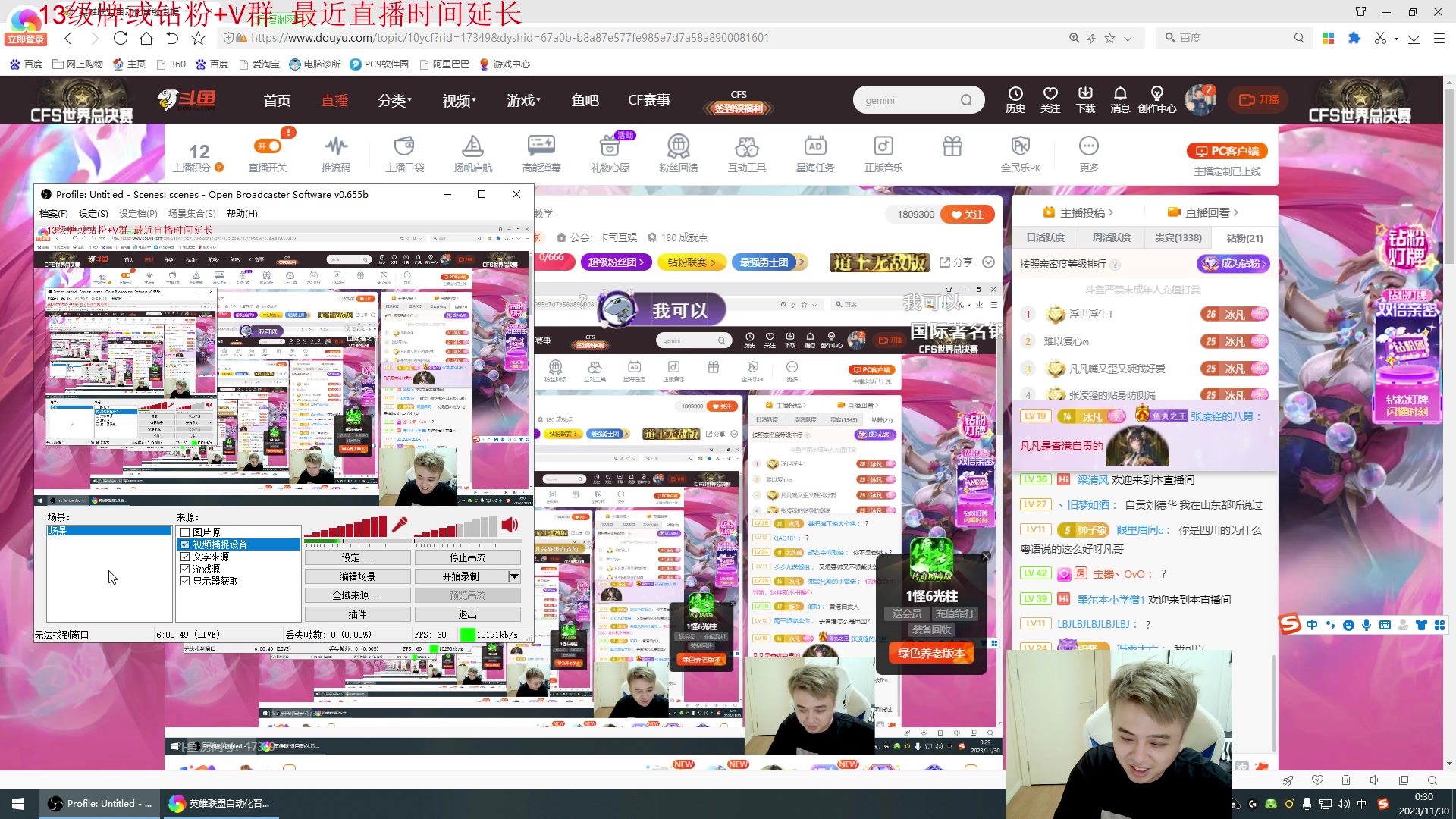
Task: Open the 粉丝回馈 tool icon
Action: [x=678, y=155]
